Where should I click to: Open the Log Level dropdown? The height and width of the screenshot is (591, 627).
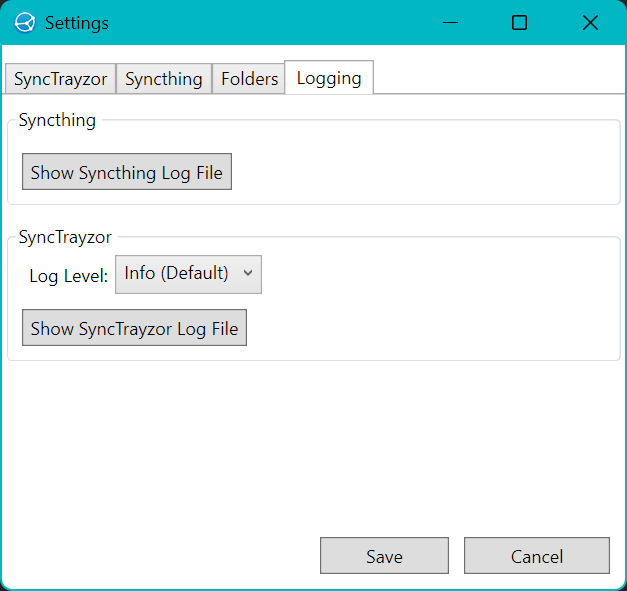[188, 274]
